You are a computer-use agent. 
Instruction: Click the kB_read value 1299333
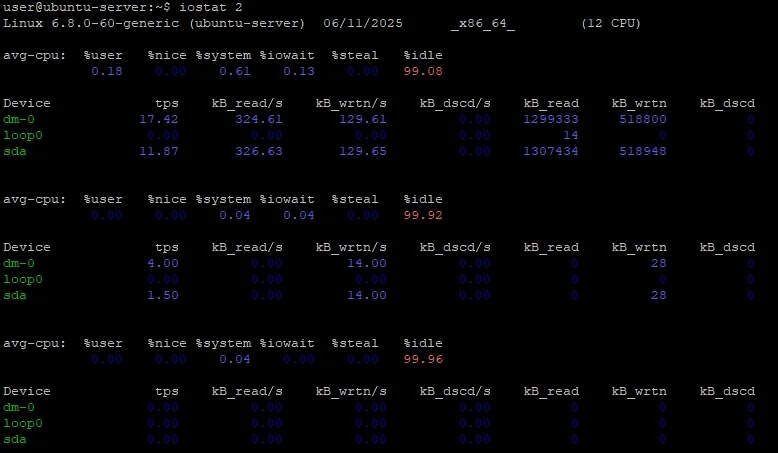click(x=551, y=119)
